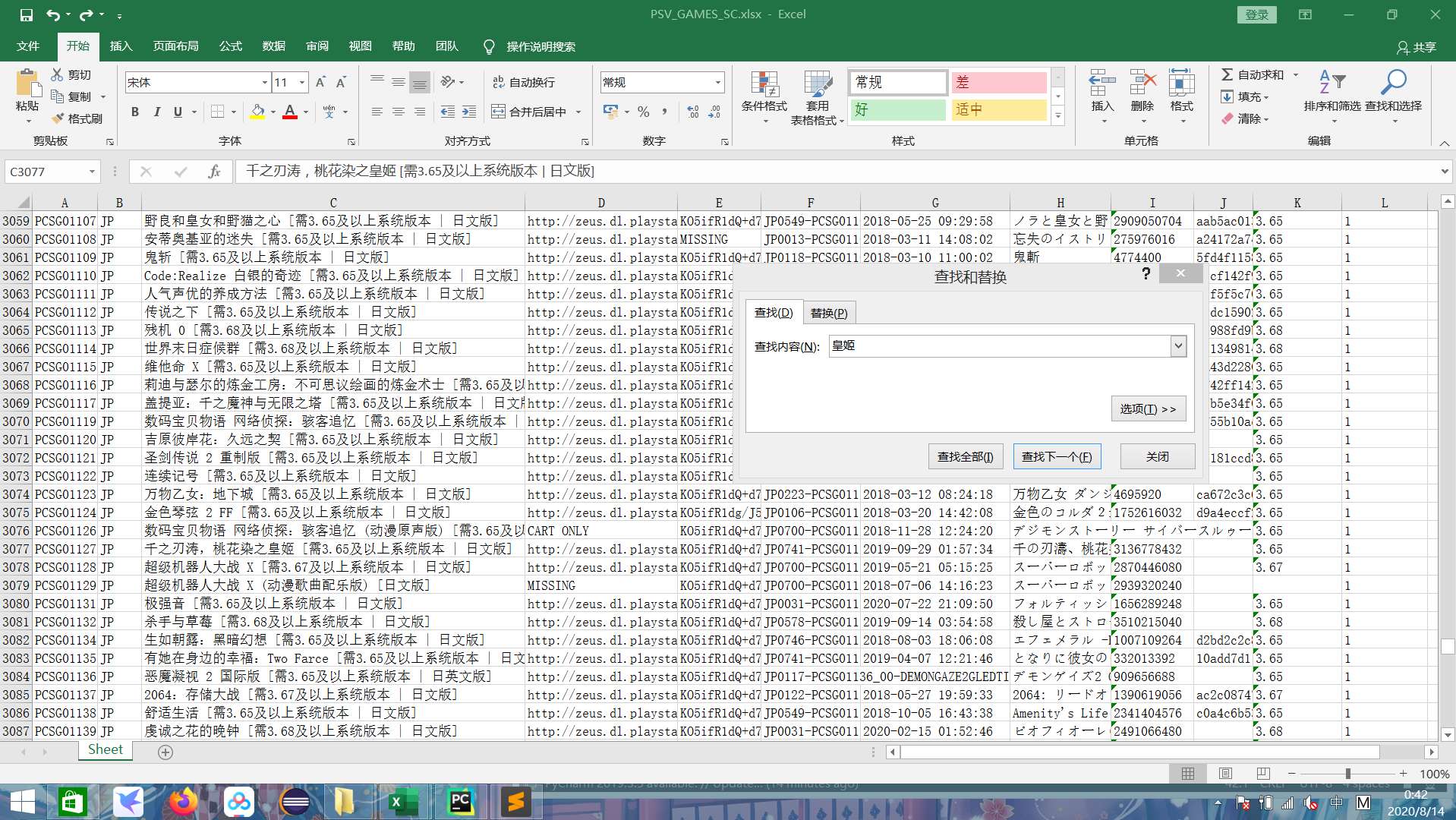
Task: Switch to 替换 tab in Find dialog
Action: click(x=829, y=313)
